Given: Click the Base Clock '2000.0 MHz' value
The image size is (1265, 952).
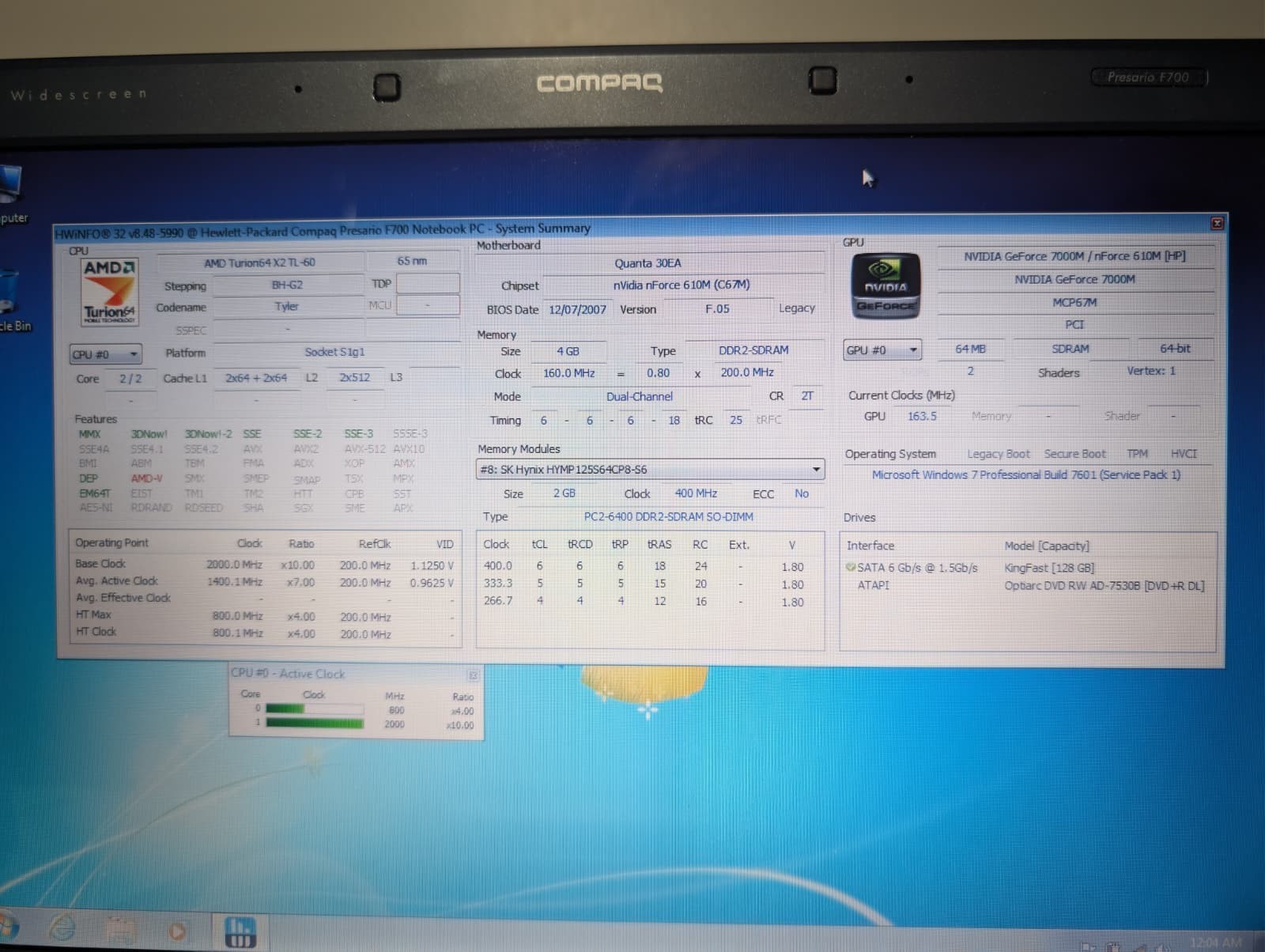Looking at the screenshot, I should pyautogui.click(x=234, y=565).
